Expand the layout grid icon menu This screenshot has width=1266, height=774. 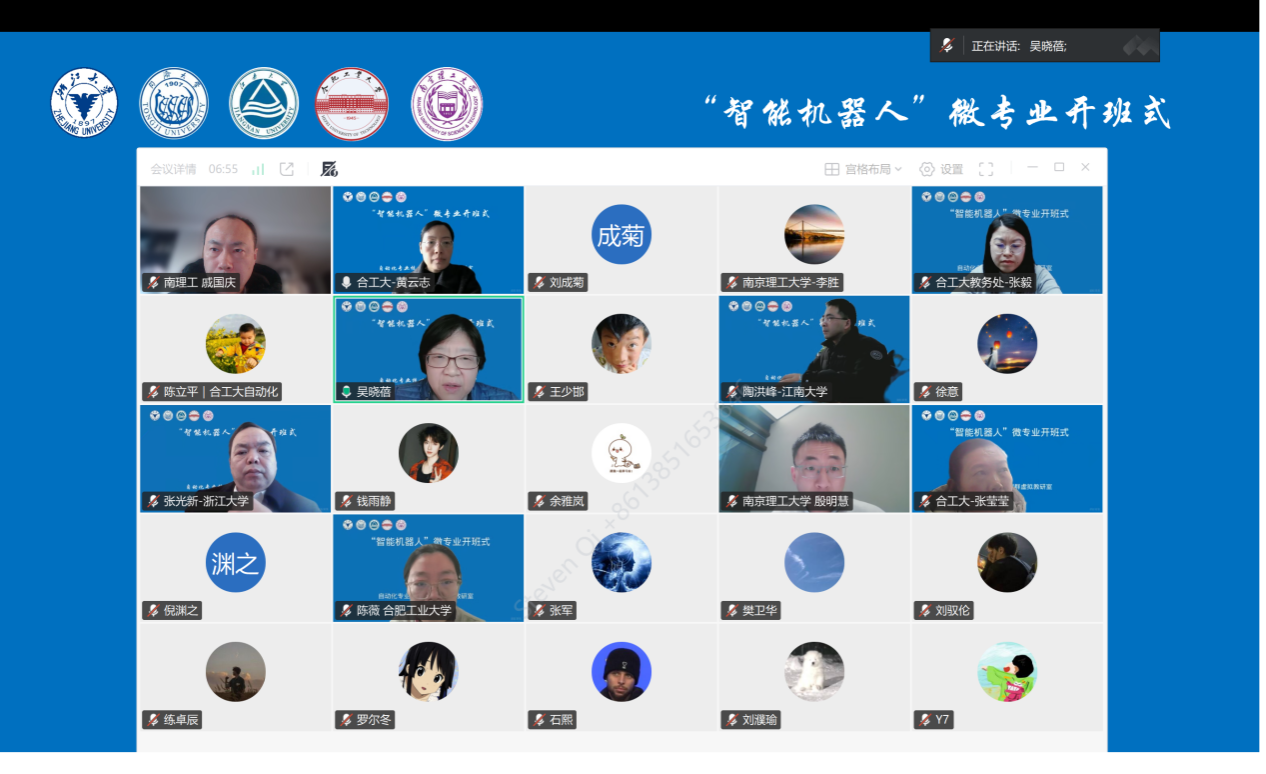click(831, 169)
